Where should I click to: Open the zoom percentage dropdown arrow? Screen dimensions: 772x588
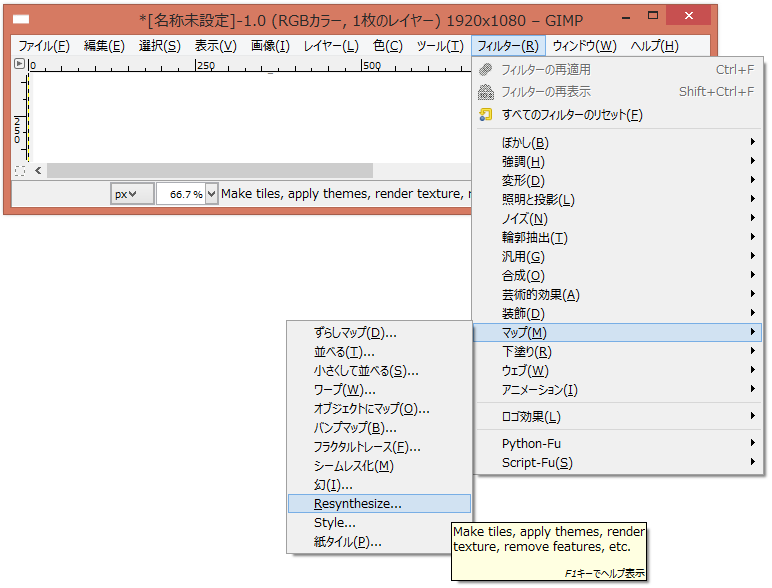[212, 194]
